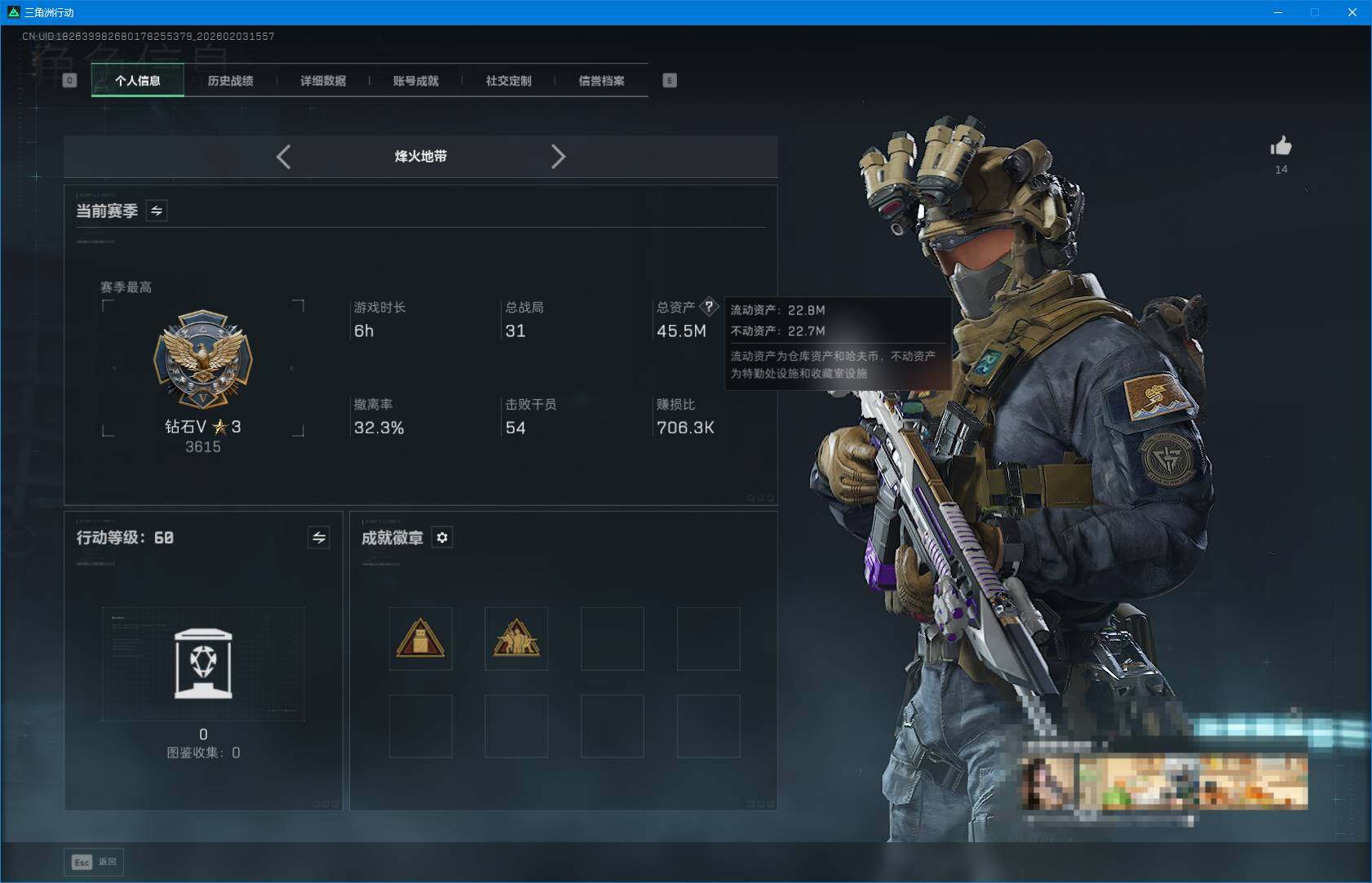The image size is (1372, 883).
Task: Go to previous mode with left chevron
Action: [x=283, y=157]
